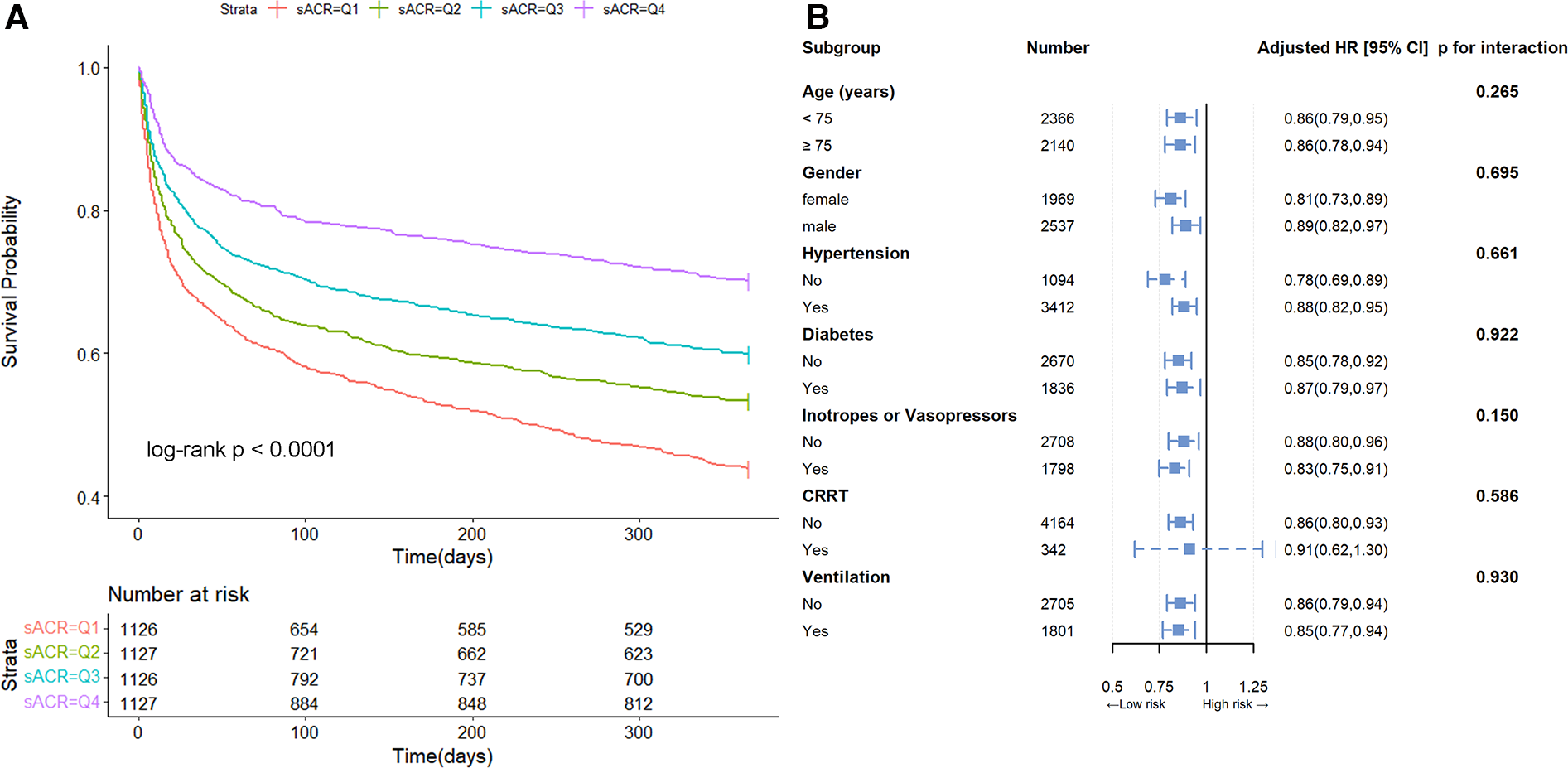Click the log-rank p < 0.0001 annotation
This screenshot has height=768, width=1568.
tap(241, 450)
